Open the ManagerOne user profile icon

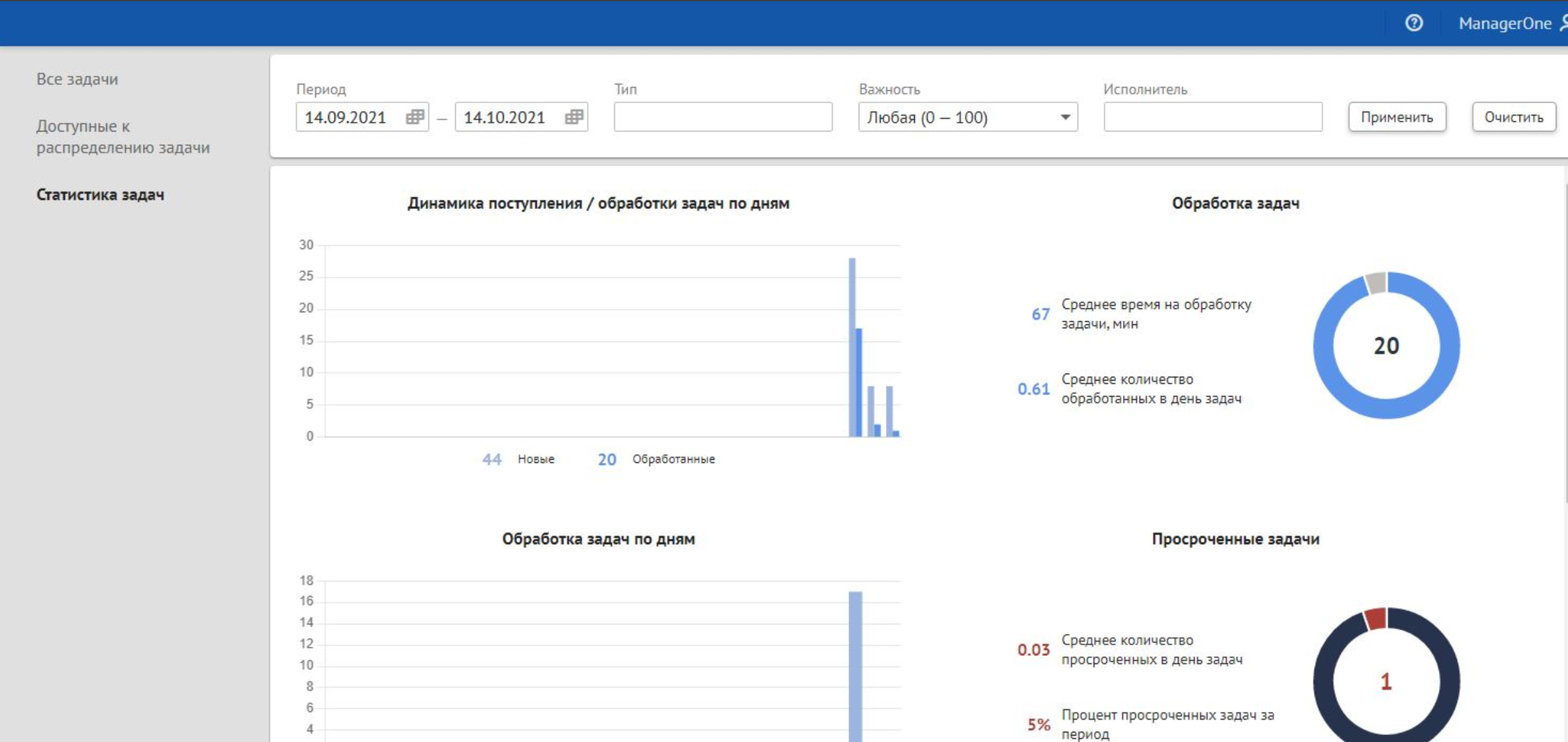click(x=1563, y=23)
